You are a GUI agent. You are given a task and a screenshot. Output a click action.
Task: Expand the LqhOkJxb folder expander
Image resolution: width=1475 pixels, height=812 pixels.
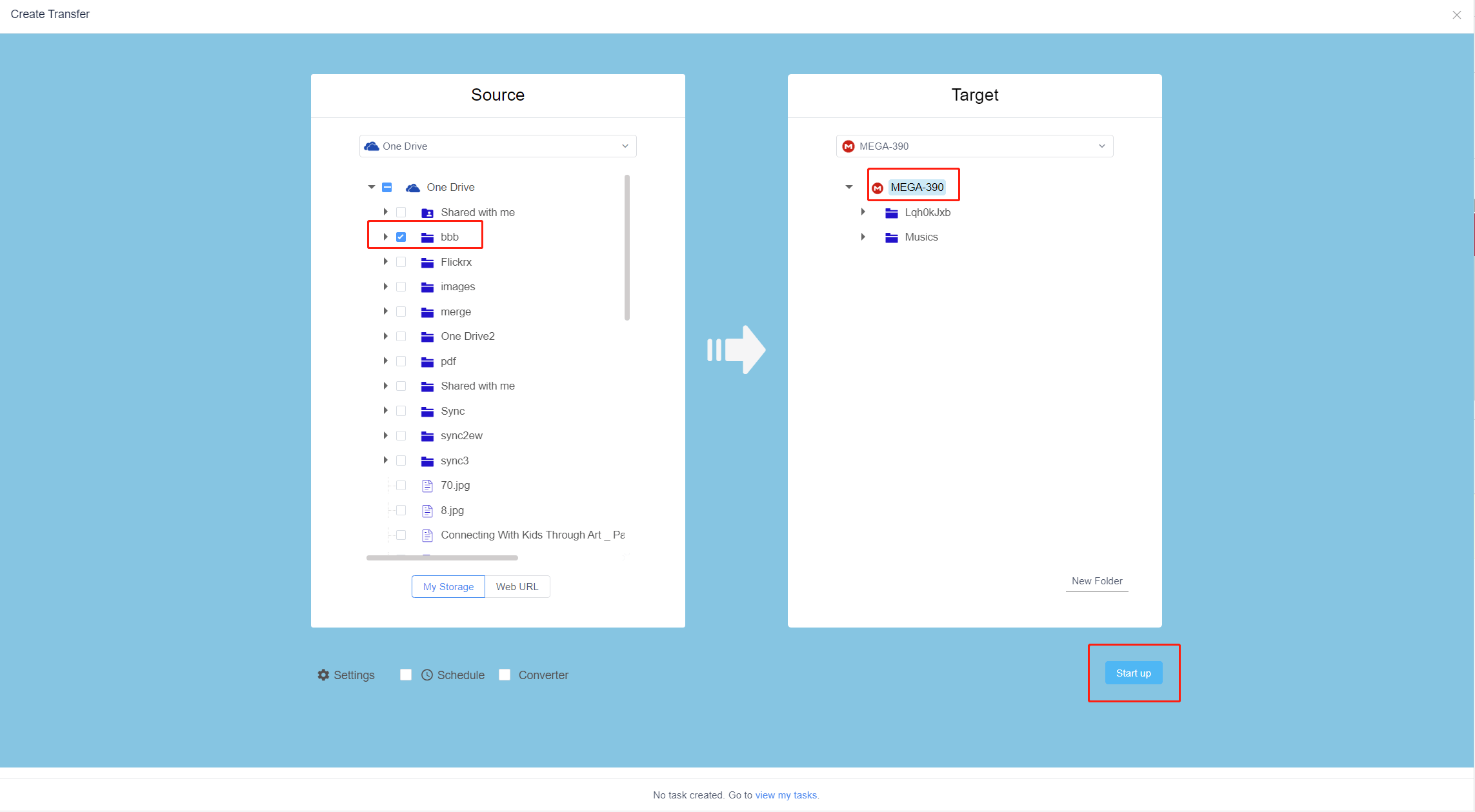pos(864,212)
